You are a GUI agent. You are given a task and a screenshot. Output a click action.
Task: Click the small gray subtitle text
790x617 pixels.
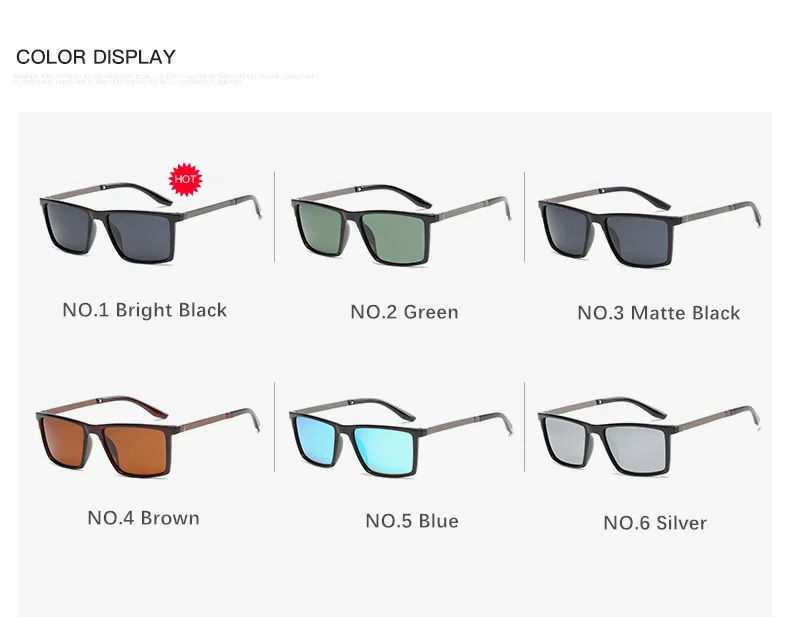pyautogui.click(x=164, y=80)
